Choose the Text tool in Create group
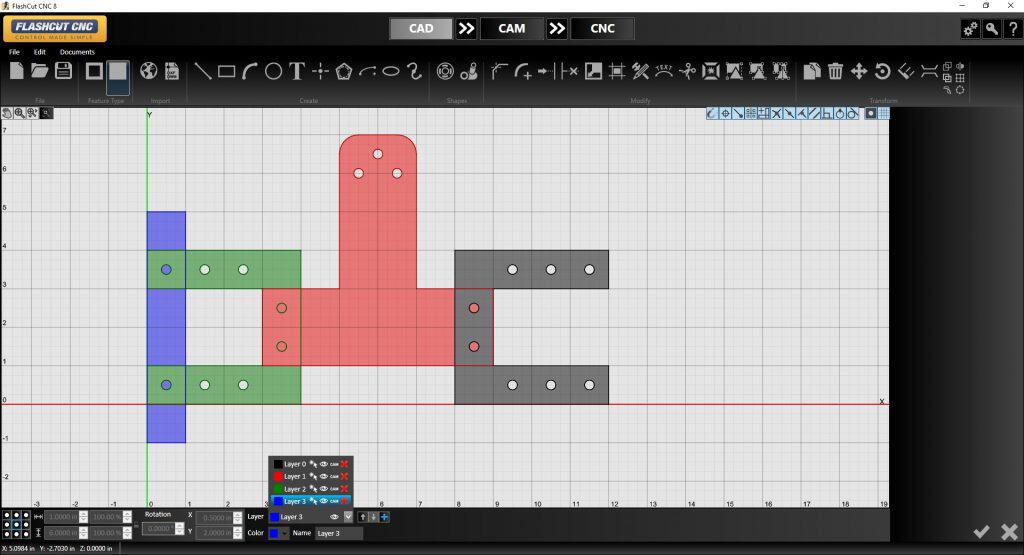 tap(297, 71)
